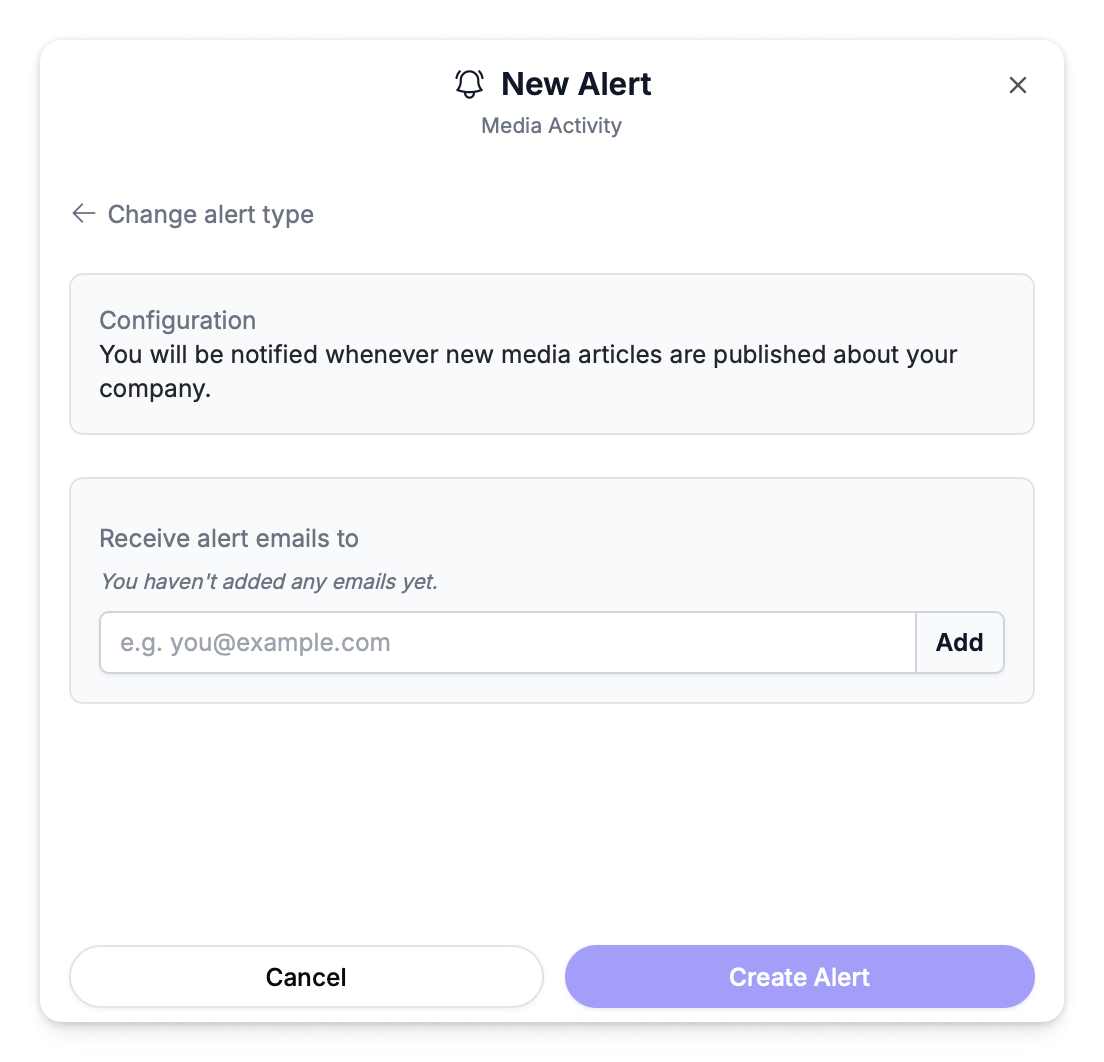Click empty space between email panel and Cancel
This screenshot has width=1104, height=1062.
point(551,820)
